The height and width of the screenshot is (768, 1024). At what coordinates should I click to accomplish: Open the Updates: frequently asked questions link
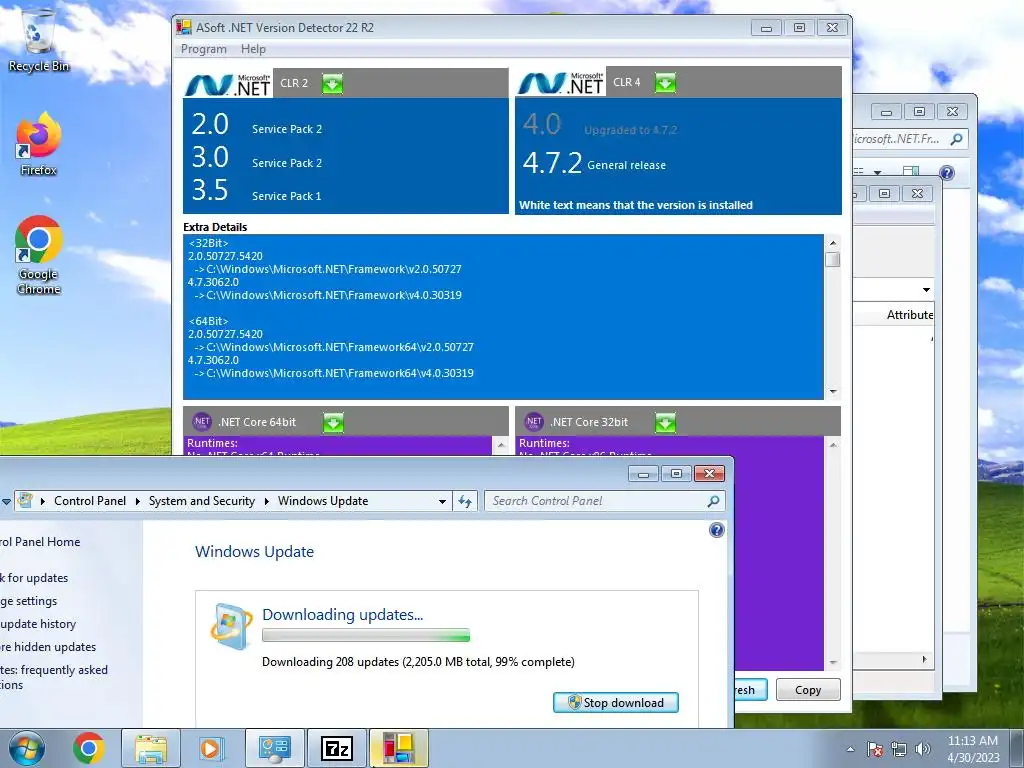[54, 677]
